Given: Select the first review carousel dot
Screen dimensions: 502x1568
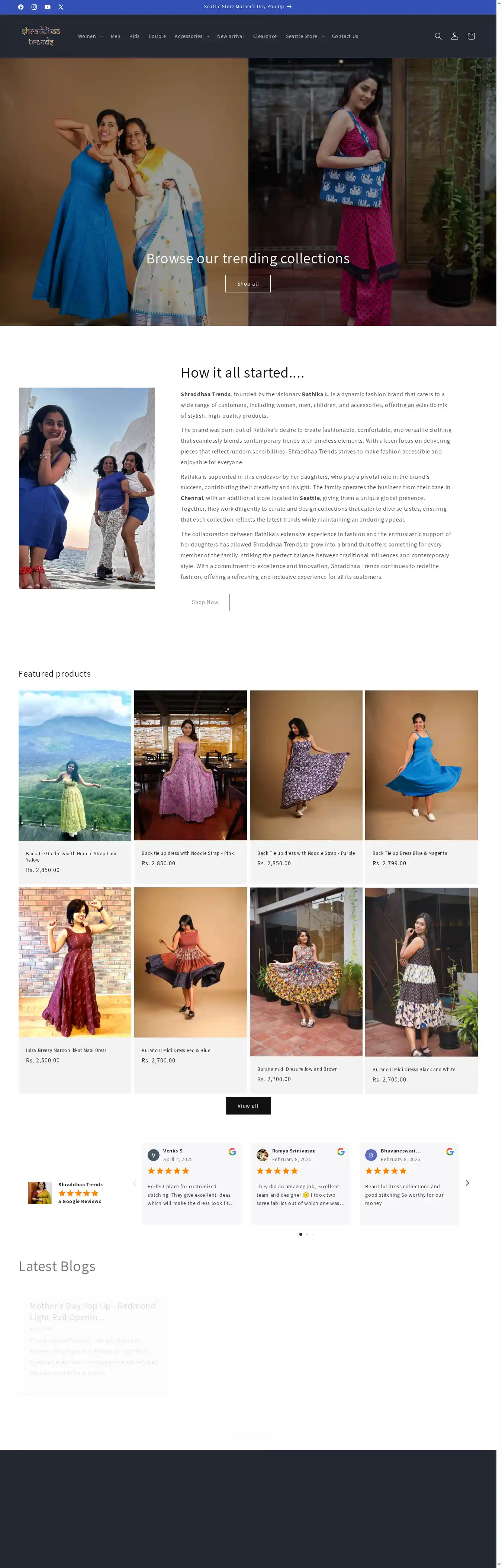Looking at the screenshot, I should click(x=300, y=1234).
